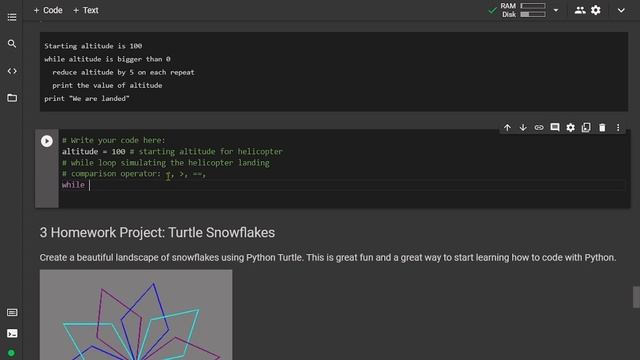640x360 pixels.
Task: Open the cell editor settings gear
Action: pyautogui.click(x=571, y=128)
